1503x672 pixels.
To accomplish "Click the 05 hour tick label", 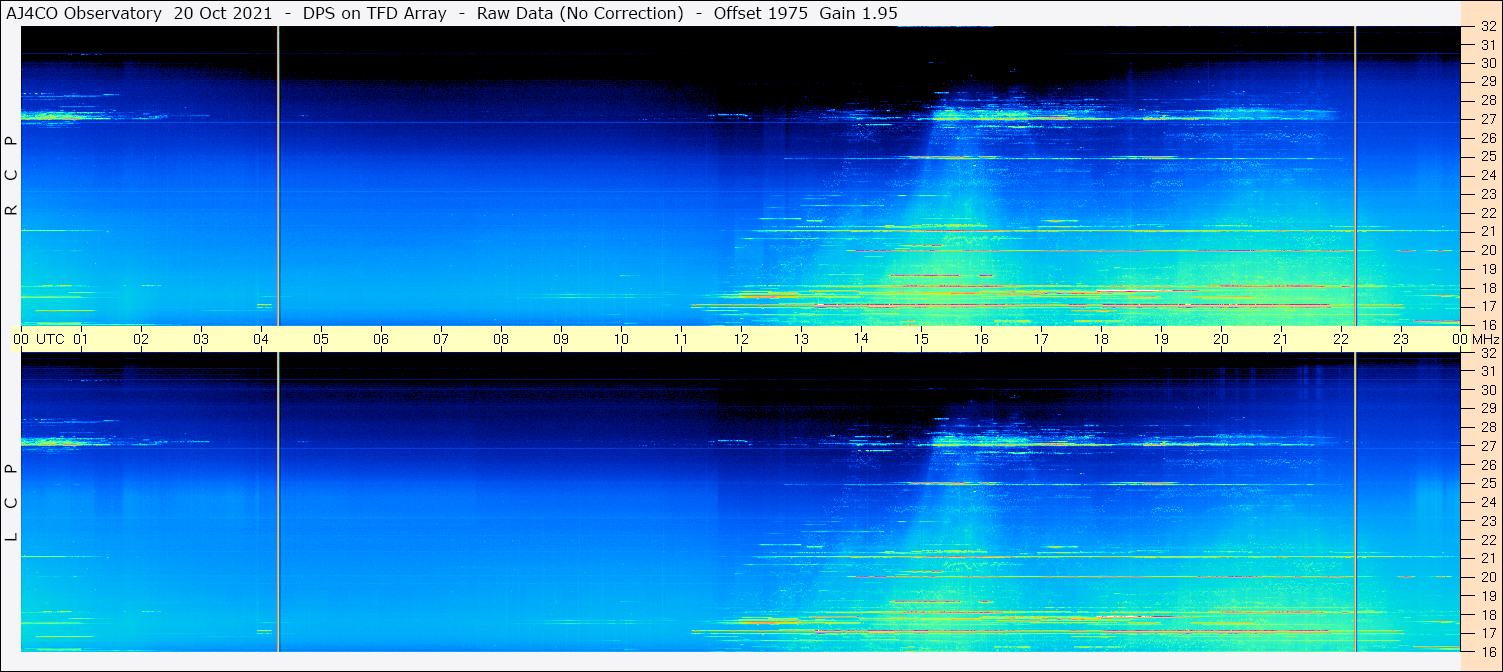I will 321,339.
